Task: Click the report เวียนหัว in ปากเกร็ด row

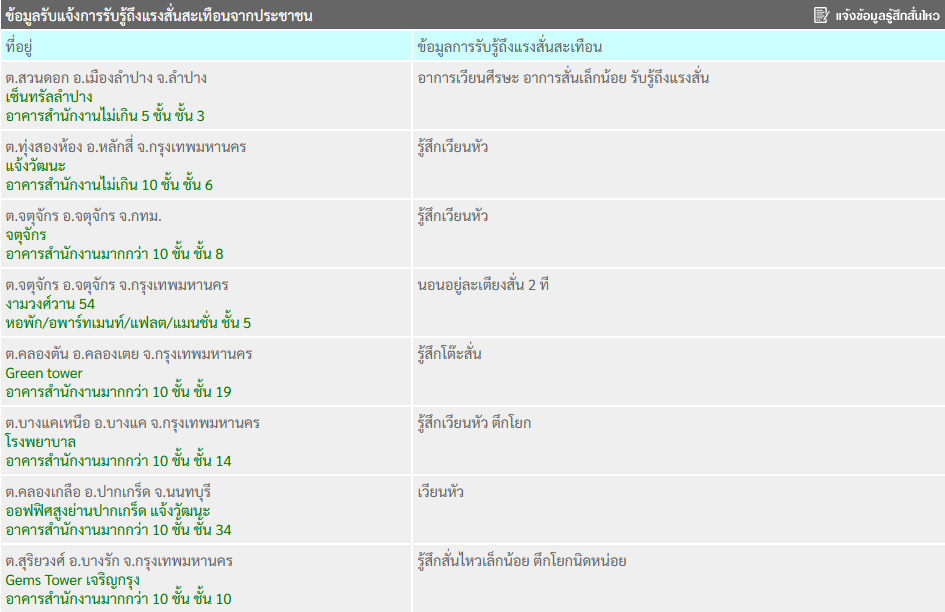Action: tap(440, 492)
